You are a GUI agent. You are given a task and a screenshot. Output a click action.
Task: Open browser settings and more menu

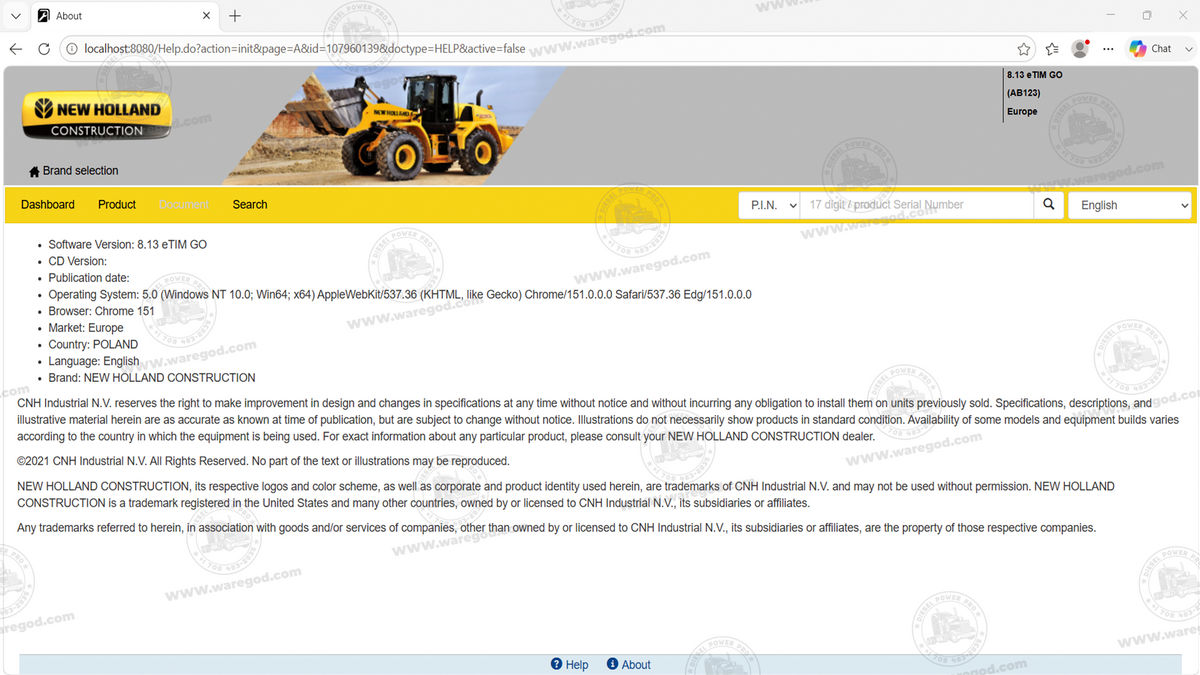pyautogui.click(x=1108, y=49)
